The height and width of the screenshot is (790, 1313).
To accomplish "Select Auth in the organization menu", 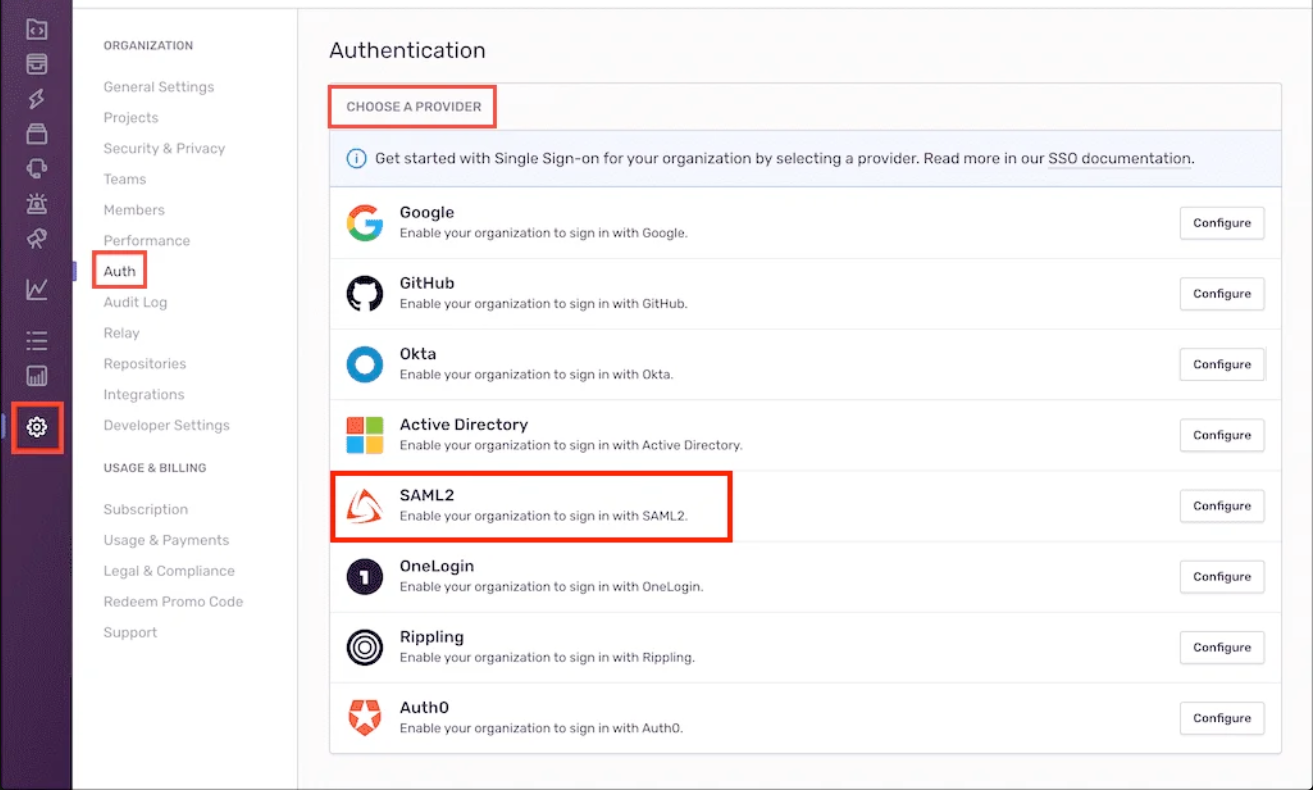I will tap(120, 271).
